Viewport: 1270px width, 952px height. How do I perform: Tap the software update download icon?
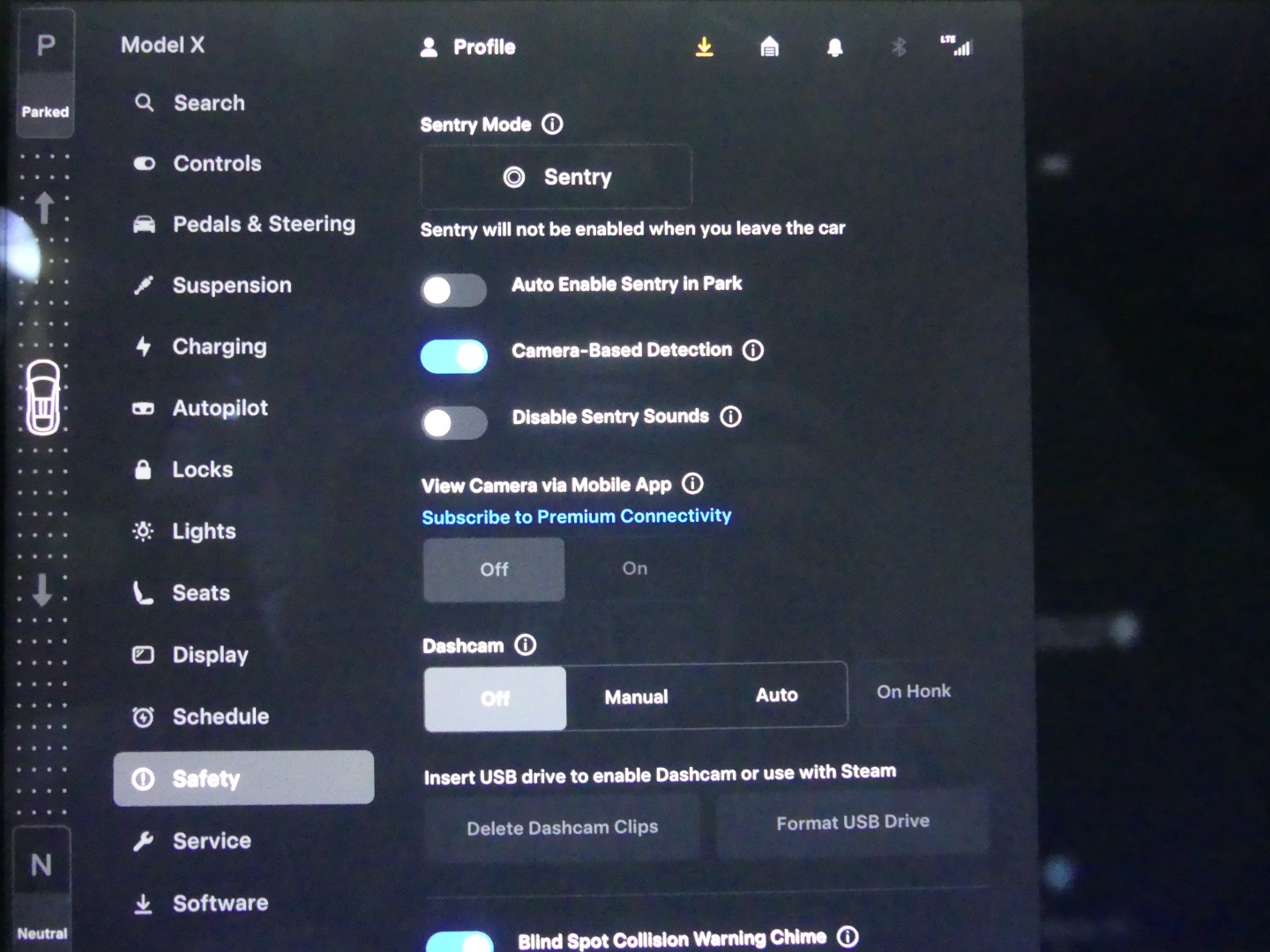(704, 47)
